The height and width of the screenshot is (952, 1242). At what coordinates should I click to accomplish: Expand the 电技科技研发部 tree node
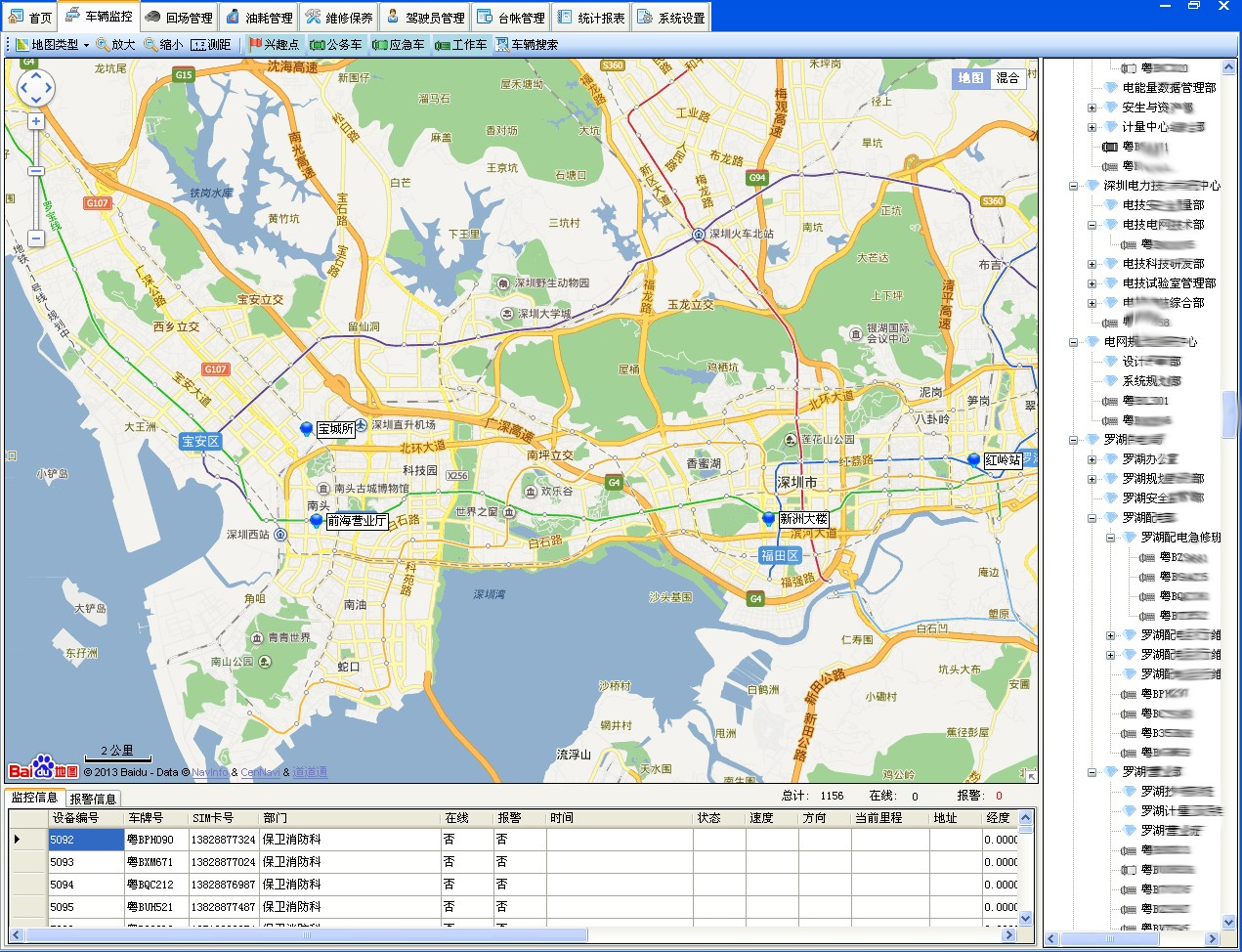click(1092, 264)
